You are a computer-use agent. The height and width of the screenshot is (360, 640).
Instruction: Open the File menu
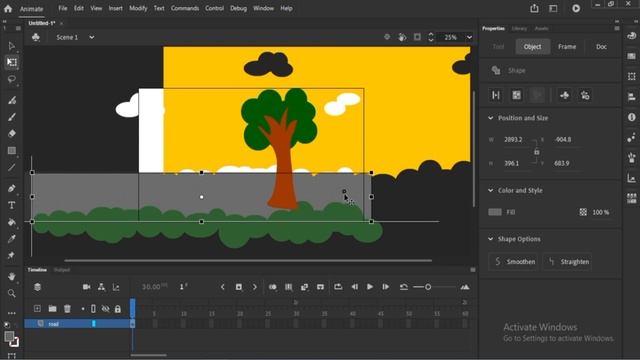pos(62,8)
